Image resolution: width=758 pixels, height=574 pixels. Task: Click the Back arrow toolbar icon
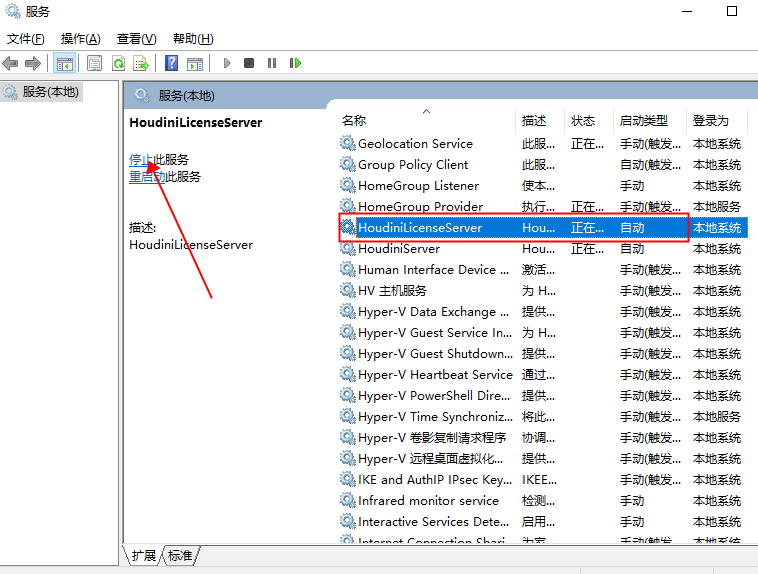point(10,63)
